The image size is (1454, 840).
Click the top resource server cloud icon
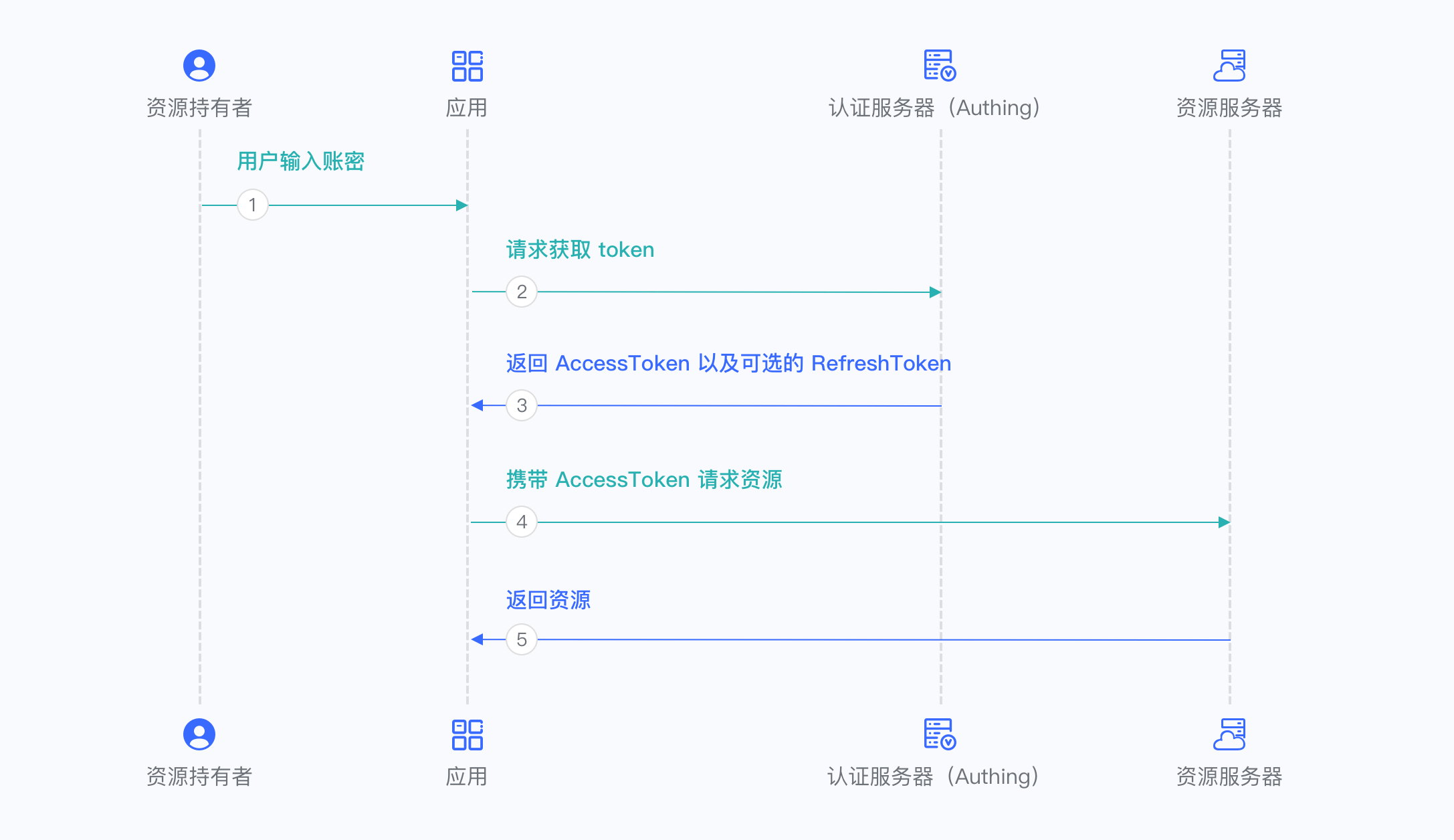point(1229,66)
